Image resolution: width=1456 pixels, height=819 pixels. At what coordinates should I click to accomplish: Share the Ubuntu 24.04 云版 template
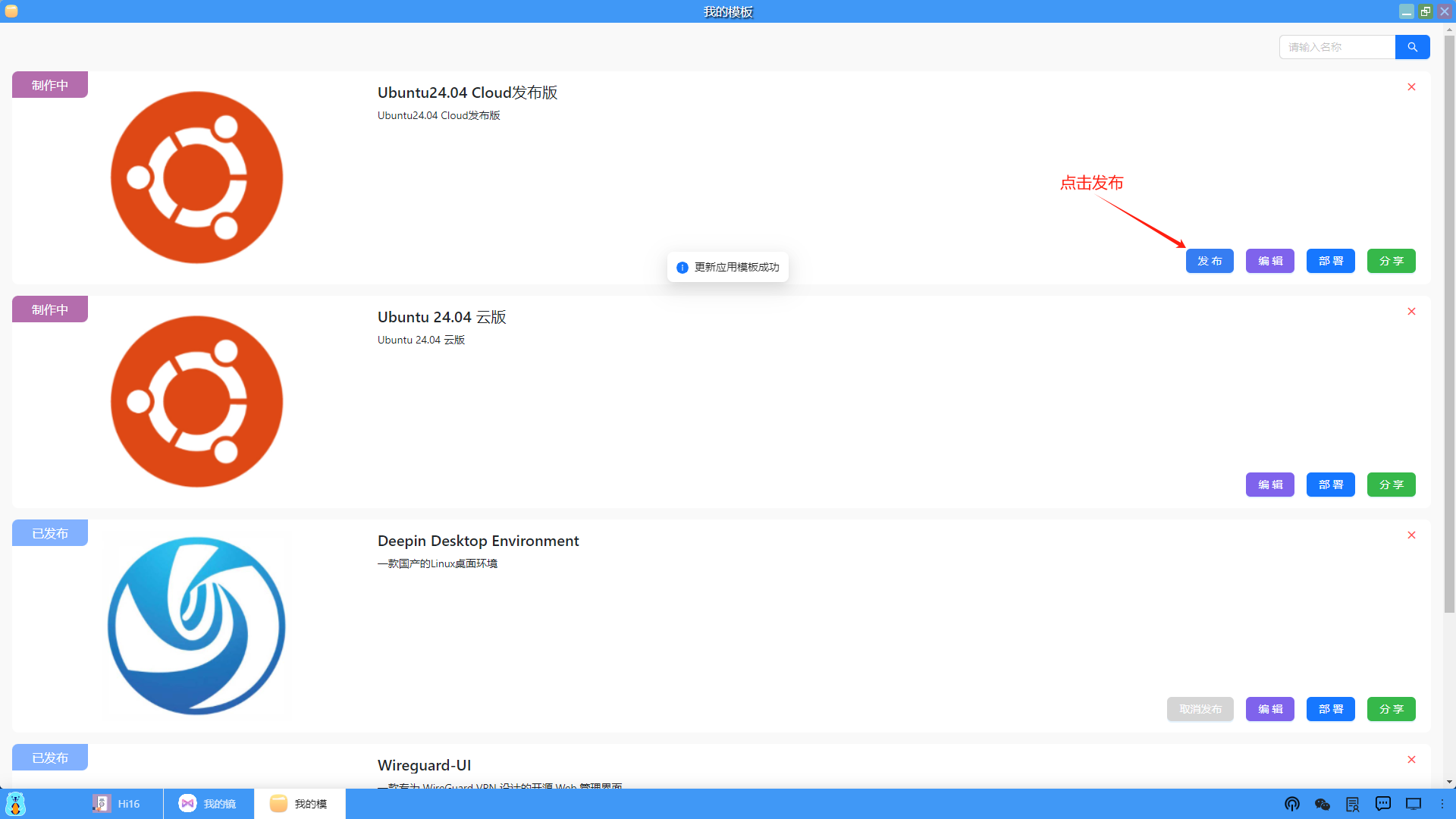(1391, 485)
